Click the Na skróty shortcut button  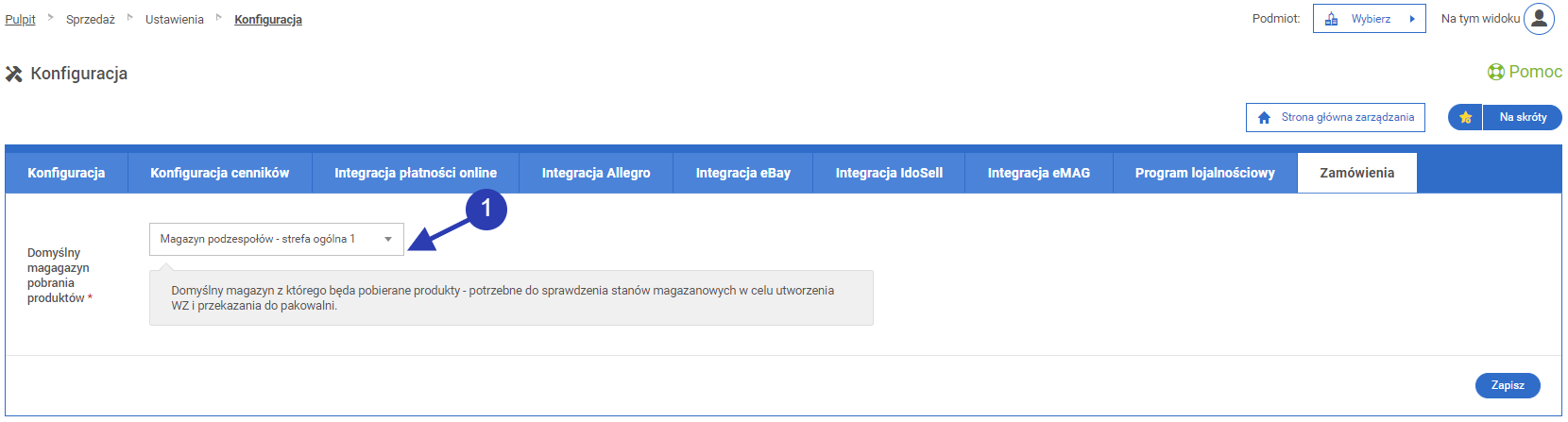1523,117
